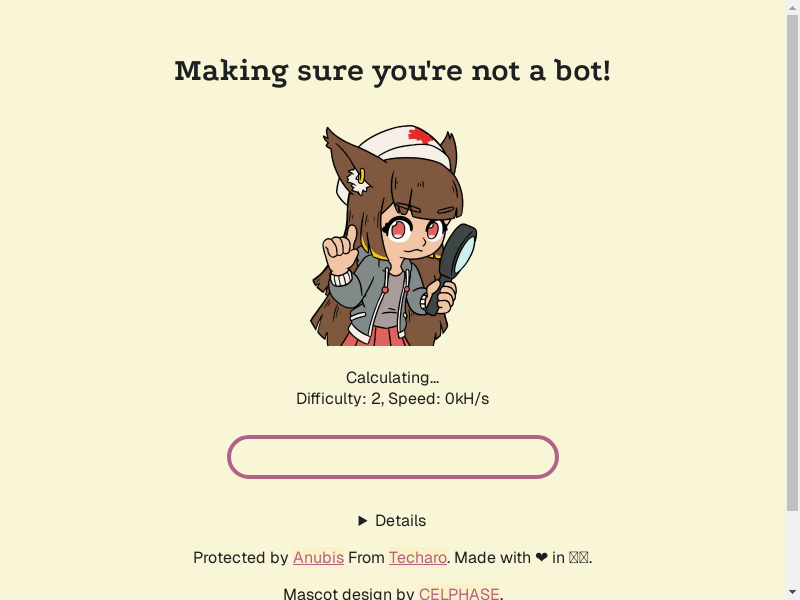The width and height of the screenshot is (800, 600).
Task: Click the 'Calculating...' status text
Action: tap(392, 378)
